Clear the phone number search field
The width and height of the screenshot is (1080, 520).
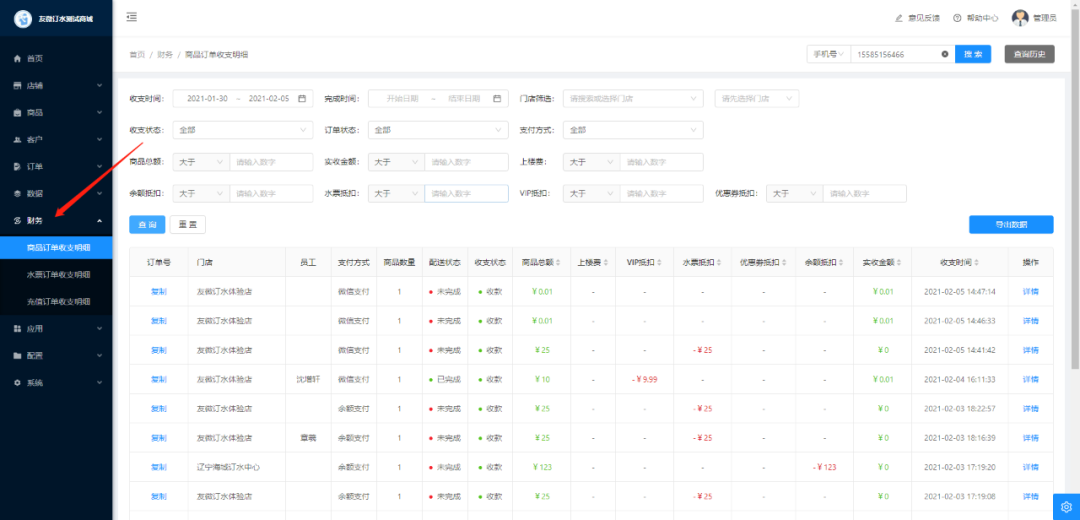click(x=944, y=54)
